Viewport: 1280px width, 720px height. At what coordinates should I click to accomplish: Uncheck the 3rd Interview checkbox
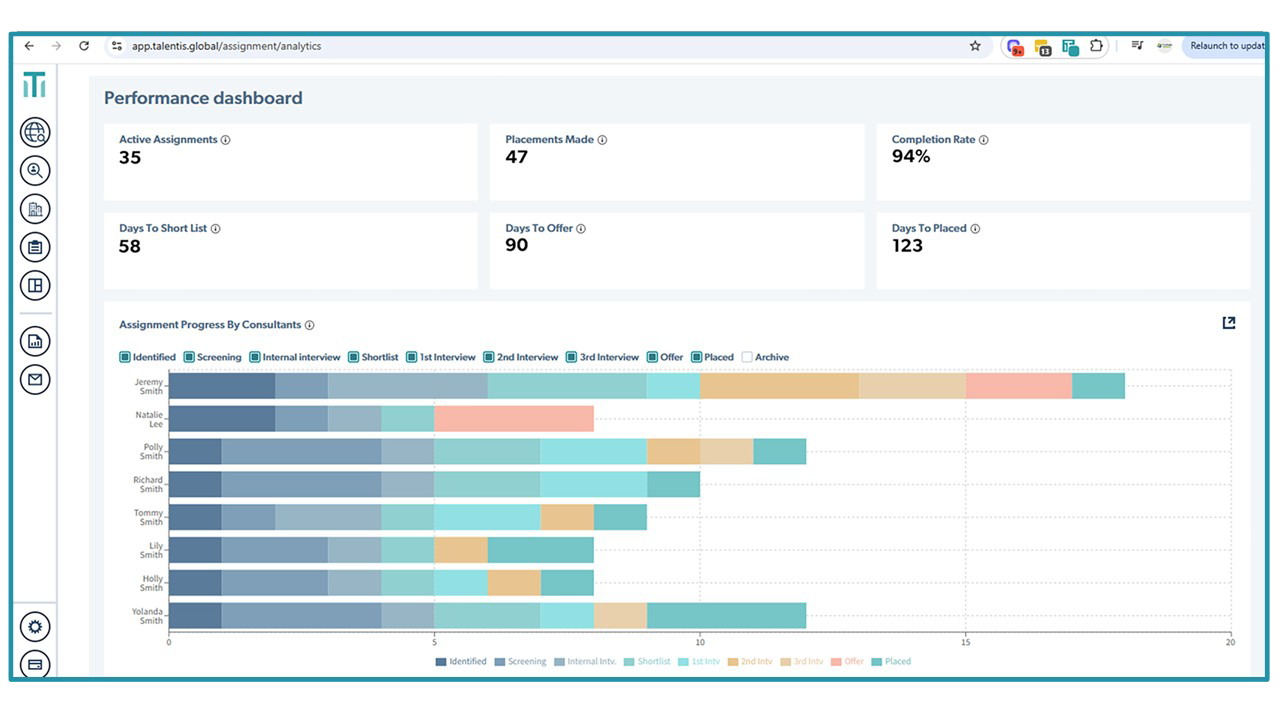pyautogui.click(x=571, y=357)
